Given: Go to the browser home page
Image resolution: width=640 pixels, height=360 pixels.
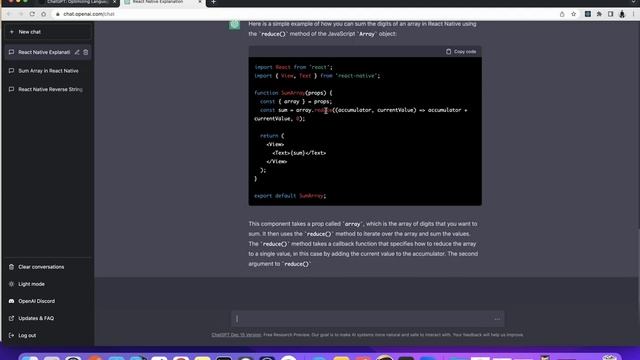Looking at the screenshot, I should pos(44,14).
